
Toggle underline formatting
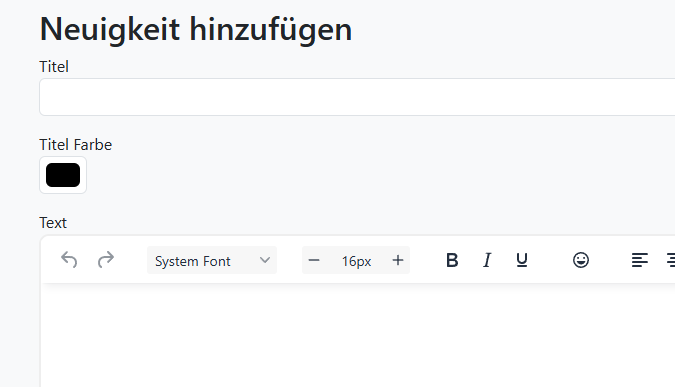point(522,260)
